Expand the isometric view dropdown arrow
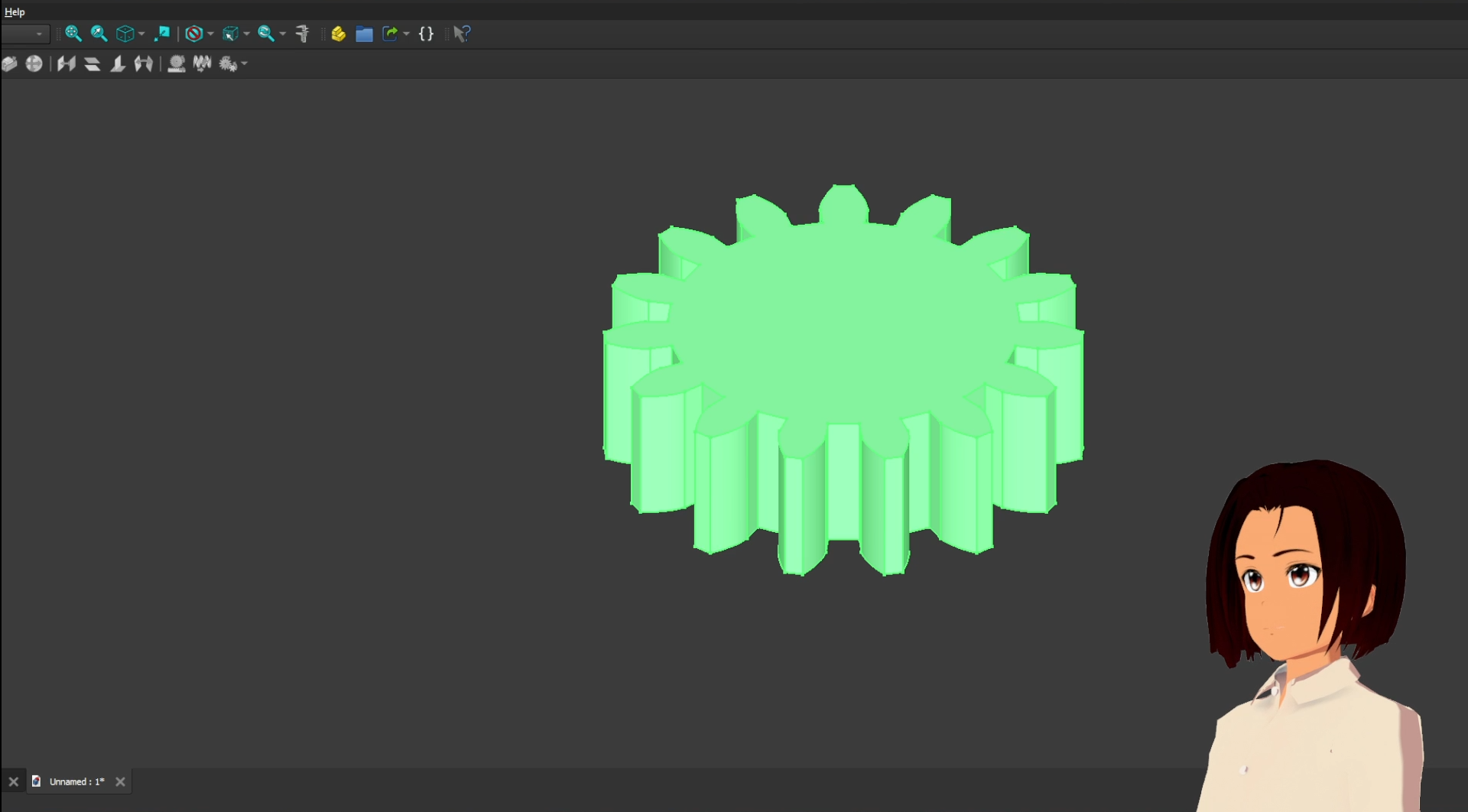Screen dimensions: 1468x812 click(x=141, y=34)
